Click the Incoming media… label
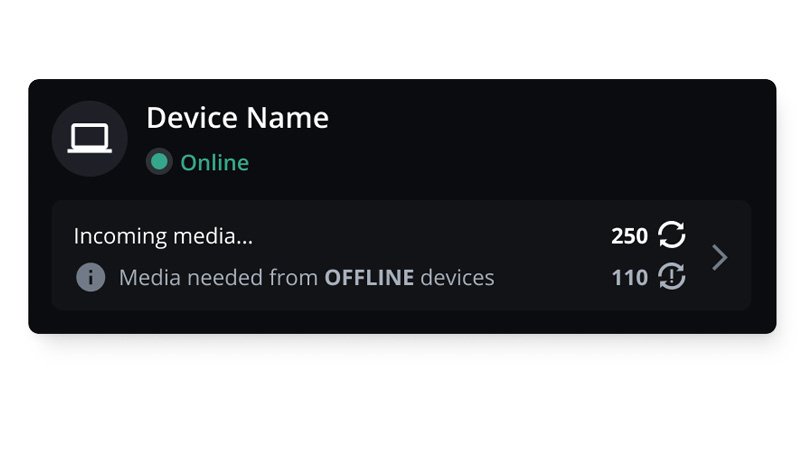This screenshot has height=450, width=800. (x=163, y=236)
